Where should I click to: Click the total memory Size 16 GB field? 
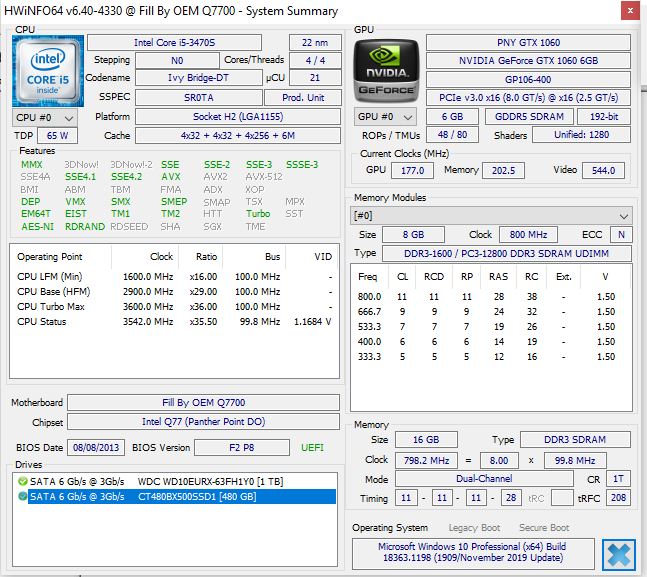click(x=426, y=440)
